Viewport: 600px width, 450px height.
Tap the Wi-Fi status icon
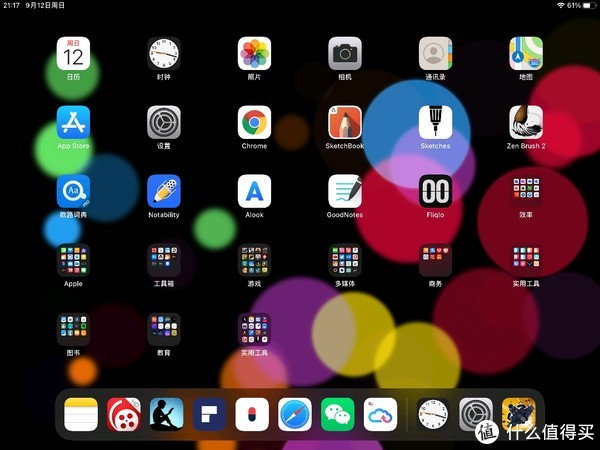[x=561, y=5]
